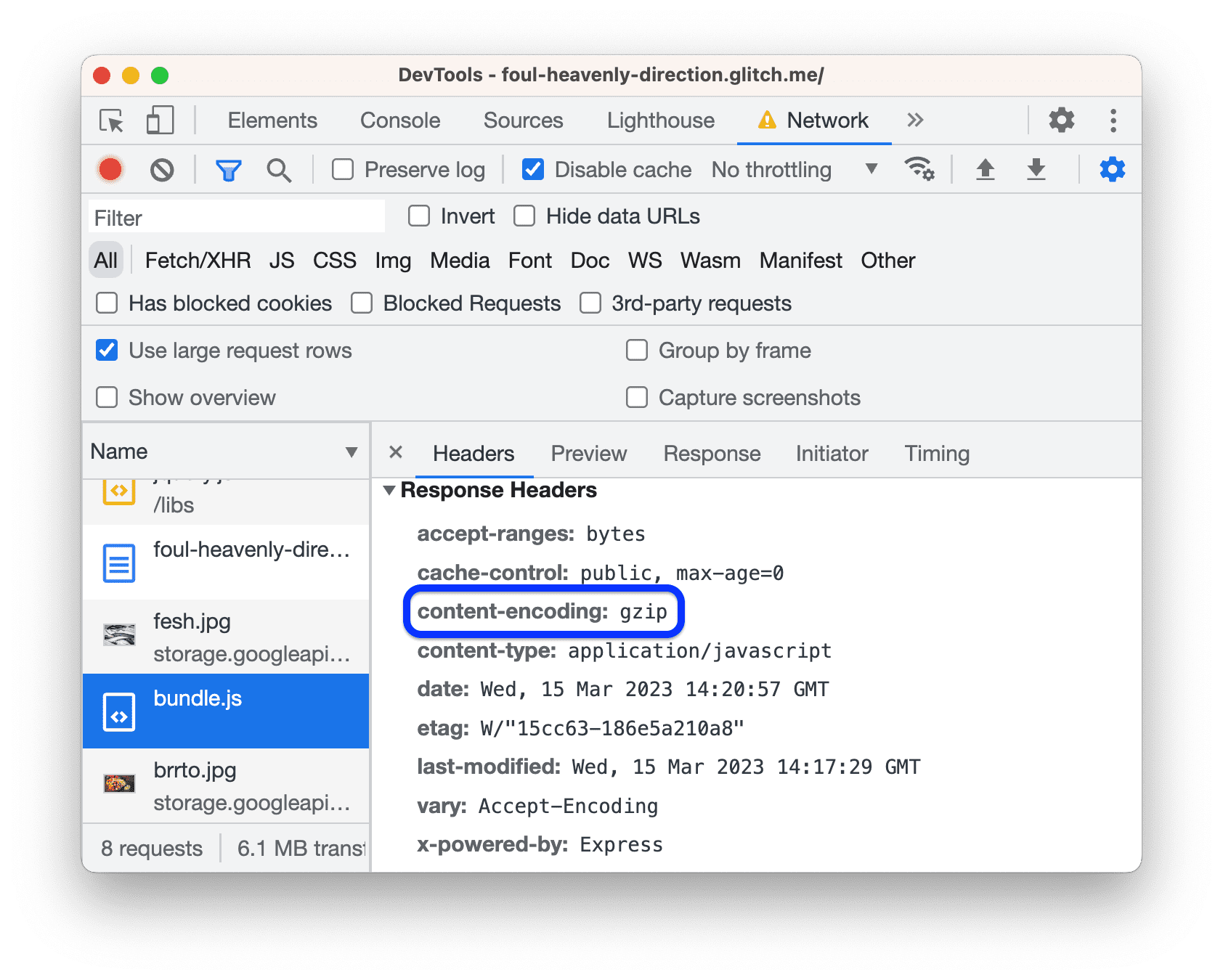Click the Filter text input field

(x=237, y=218)
